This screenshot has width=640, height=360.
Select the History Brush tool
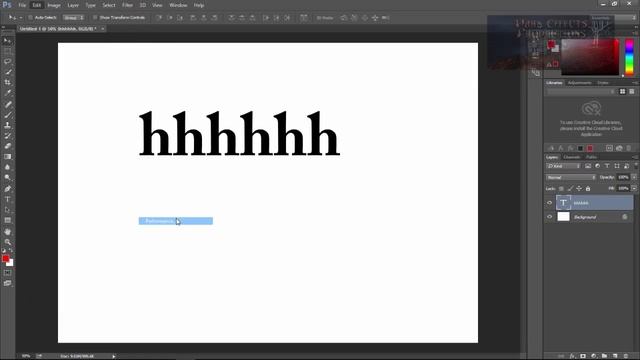tap(7, 136)
